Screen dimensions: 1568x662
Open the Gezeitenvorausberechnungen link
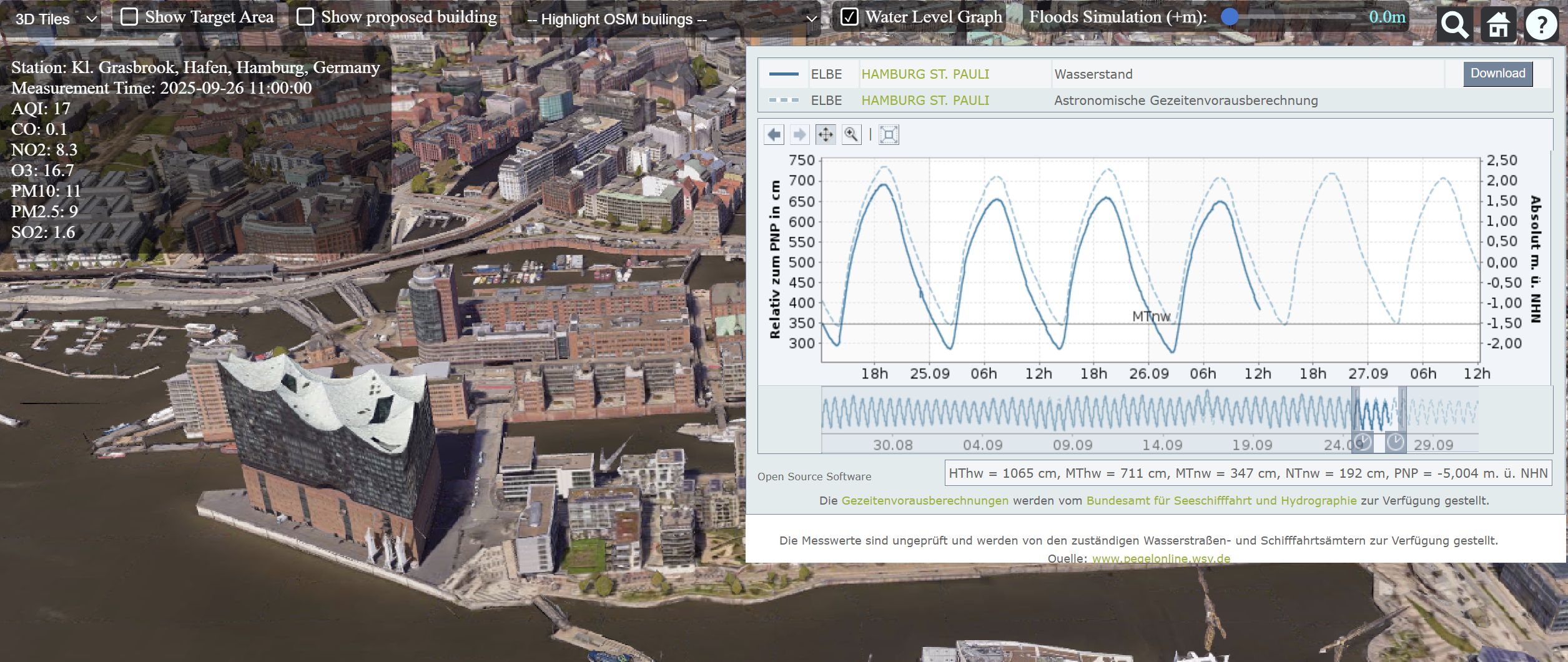(x=924, y=501)
